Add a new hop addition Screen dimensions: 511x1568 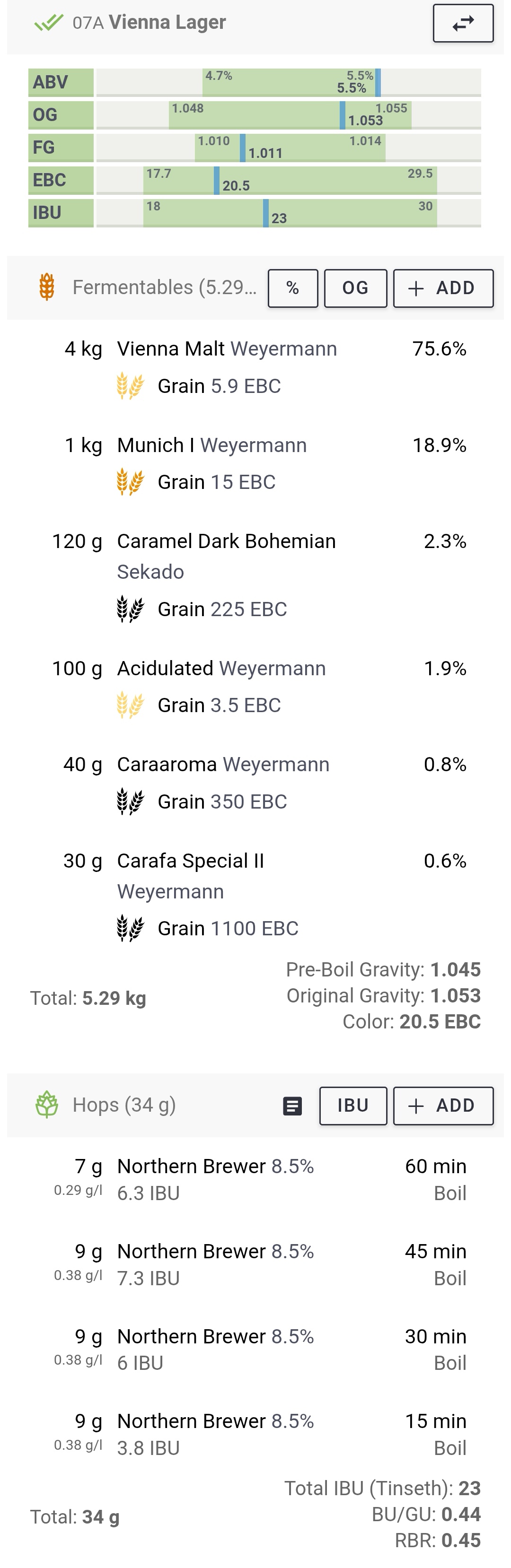tap(443, 1106)
